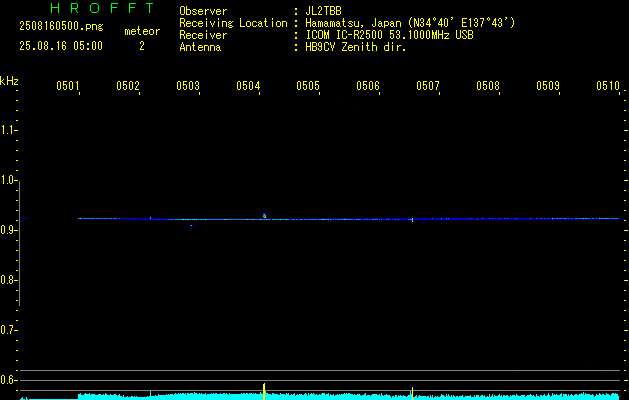Select the file name 2508160500.png
Viewport: 629px width, 400px height.
coord(61,27)
